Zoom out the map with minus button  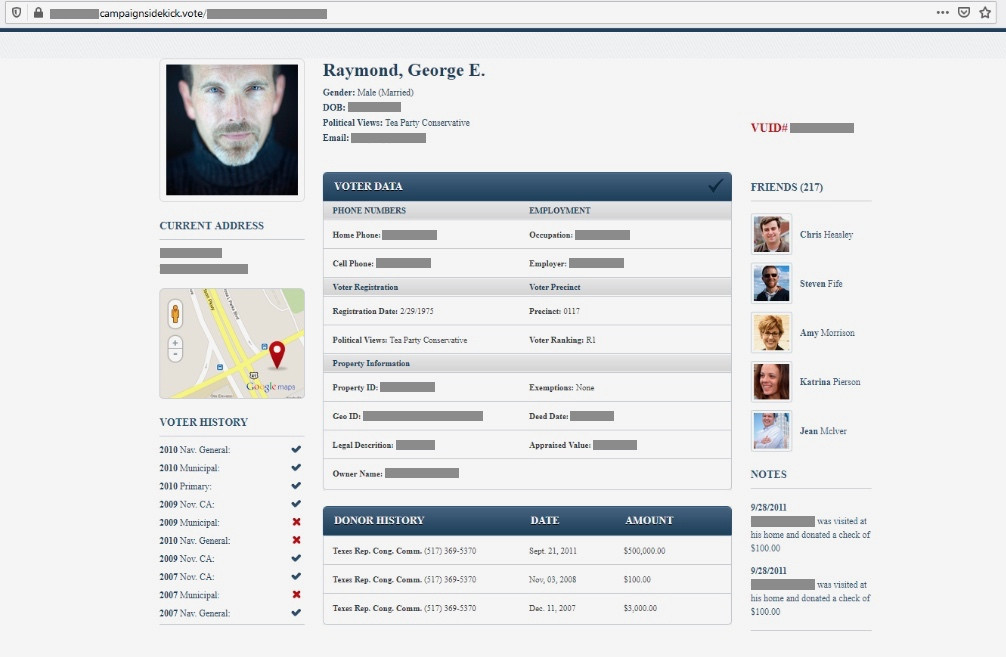tap(175, 355)
